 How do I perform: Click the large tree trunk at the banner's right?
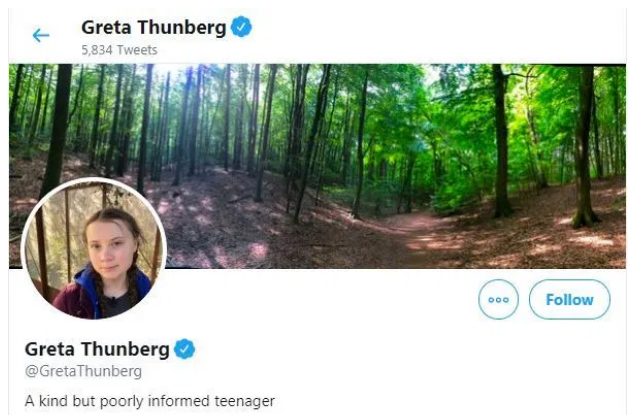[x=585, y=150]
